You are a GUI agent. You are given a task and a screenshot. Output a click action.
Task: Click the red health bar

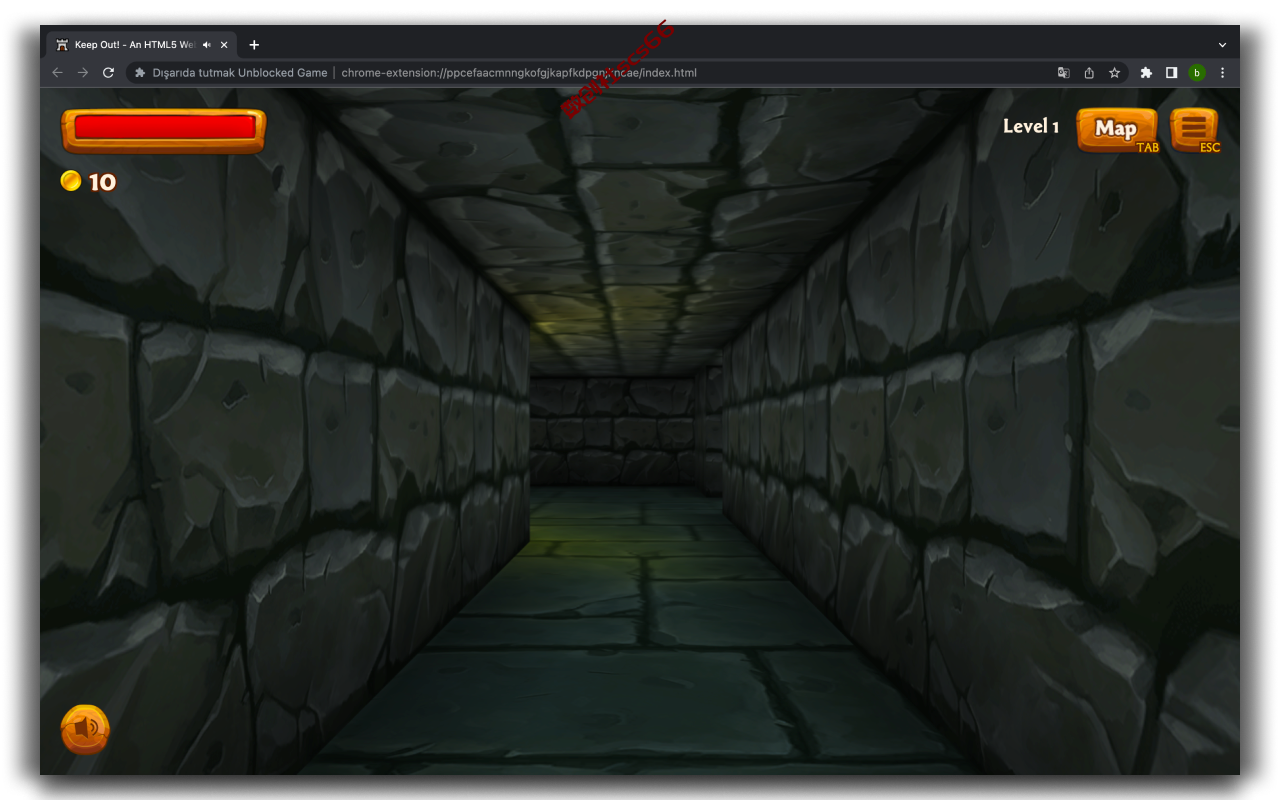point(164,130)
